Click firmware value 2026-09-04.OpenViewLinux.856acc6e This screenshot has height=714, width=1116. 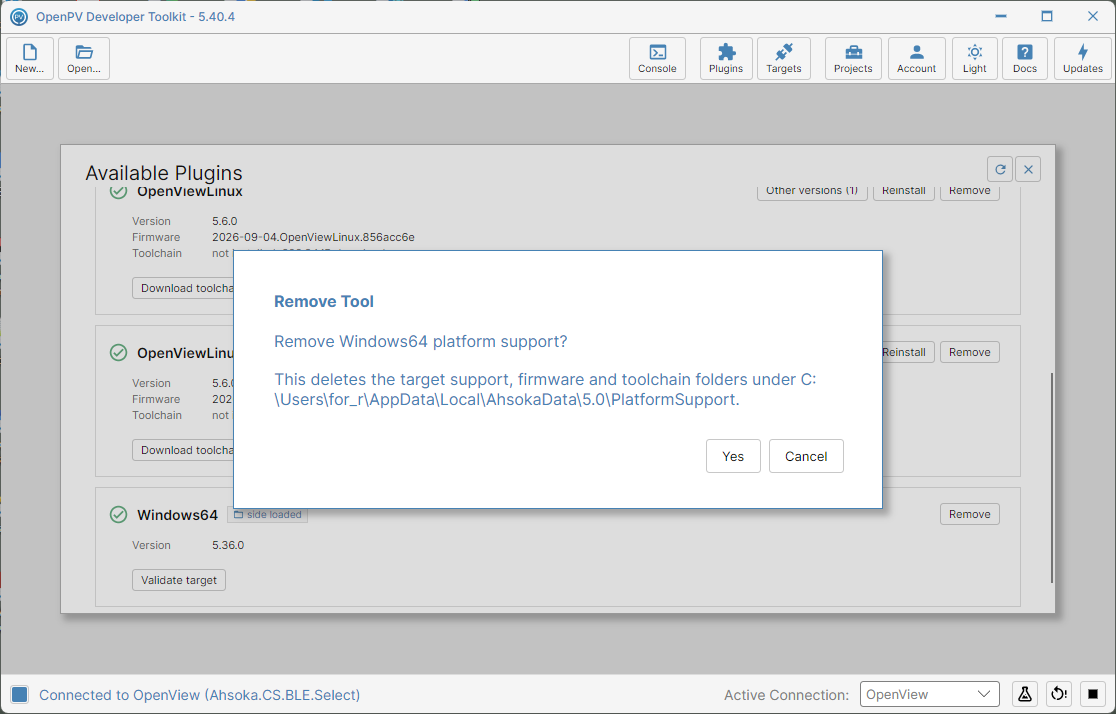[x=313, y=237]
